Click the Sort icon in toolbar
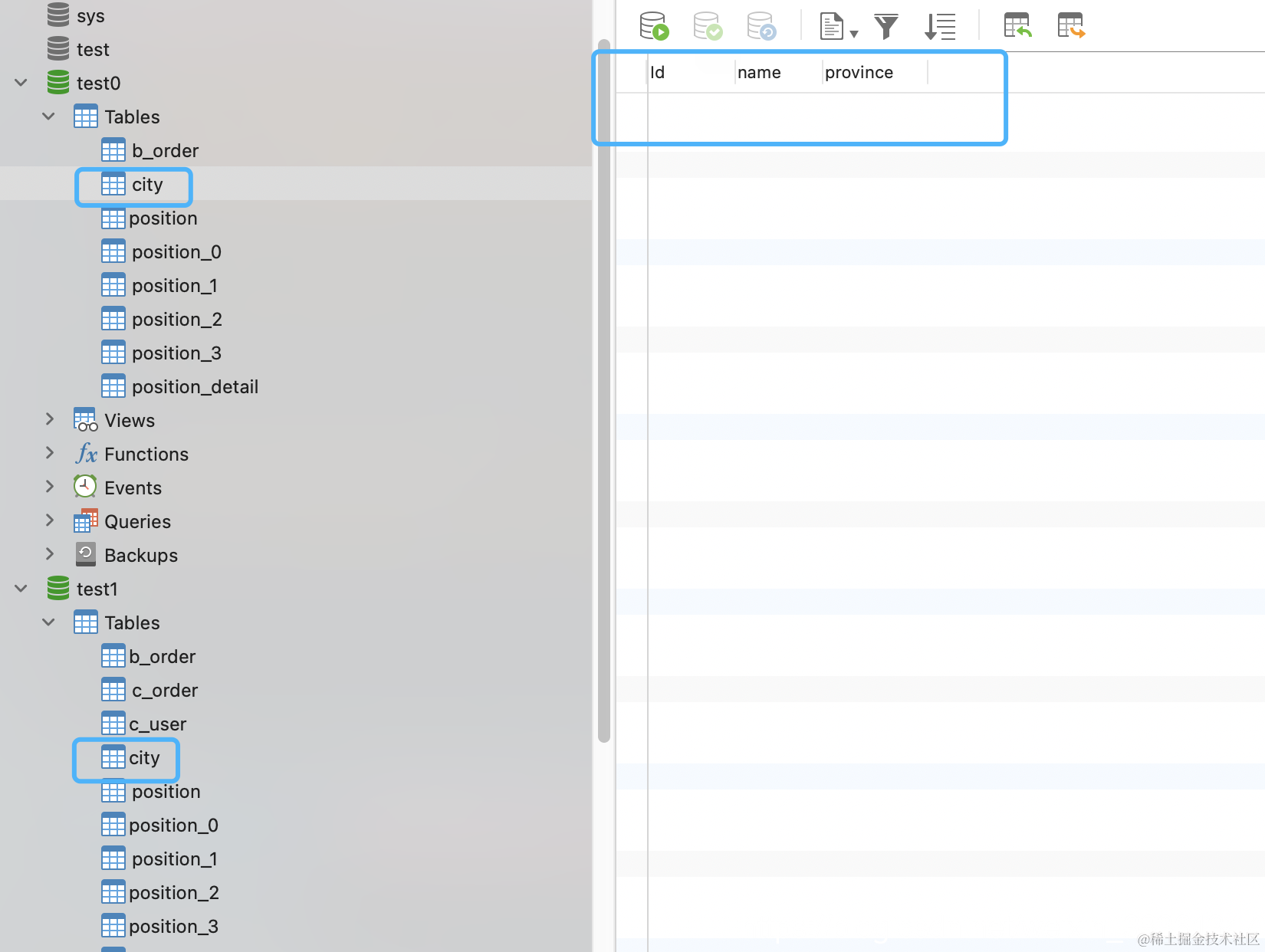Viewport: 1265px width, 952px height. point(940,26)
